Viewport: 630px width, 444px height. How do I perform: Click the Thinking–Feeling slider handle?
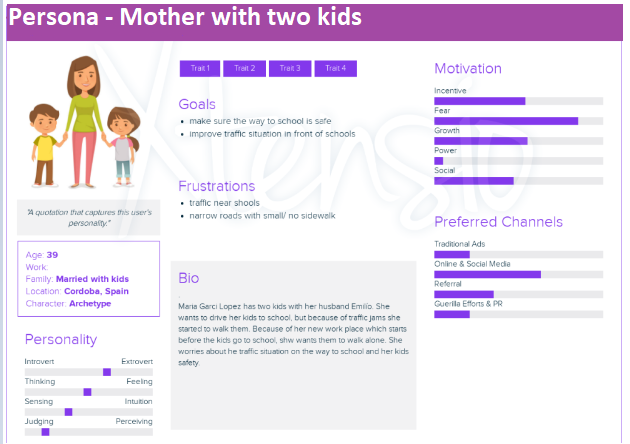coord(87,392)
